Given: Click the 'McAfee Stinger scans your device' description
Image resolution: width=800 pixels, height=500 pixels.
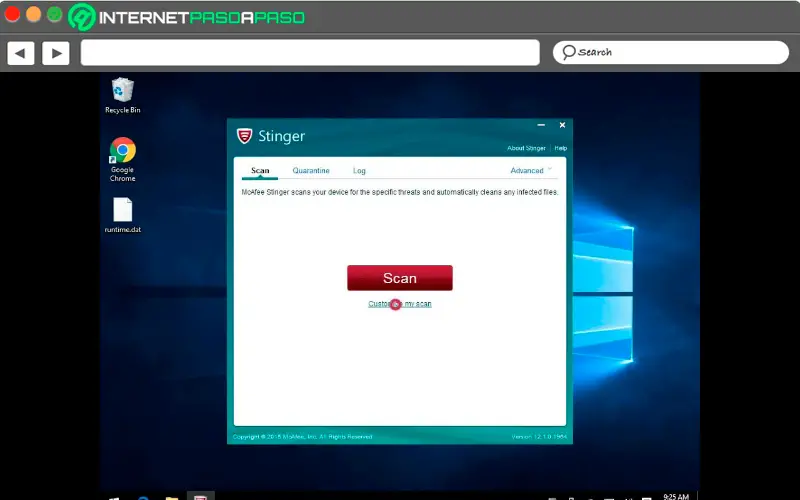Looking at the screenshot, I should [x=399, y=192].
